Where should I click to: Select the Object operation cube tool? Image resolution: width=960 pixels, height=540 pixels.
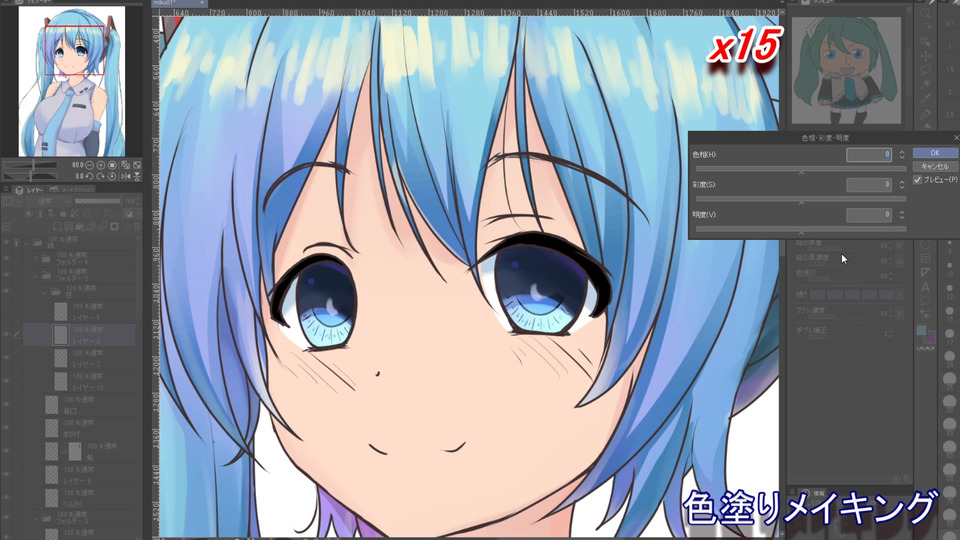(x=926, y=42)
